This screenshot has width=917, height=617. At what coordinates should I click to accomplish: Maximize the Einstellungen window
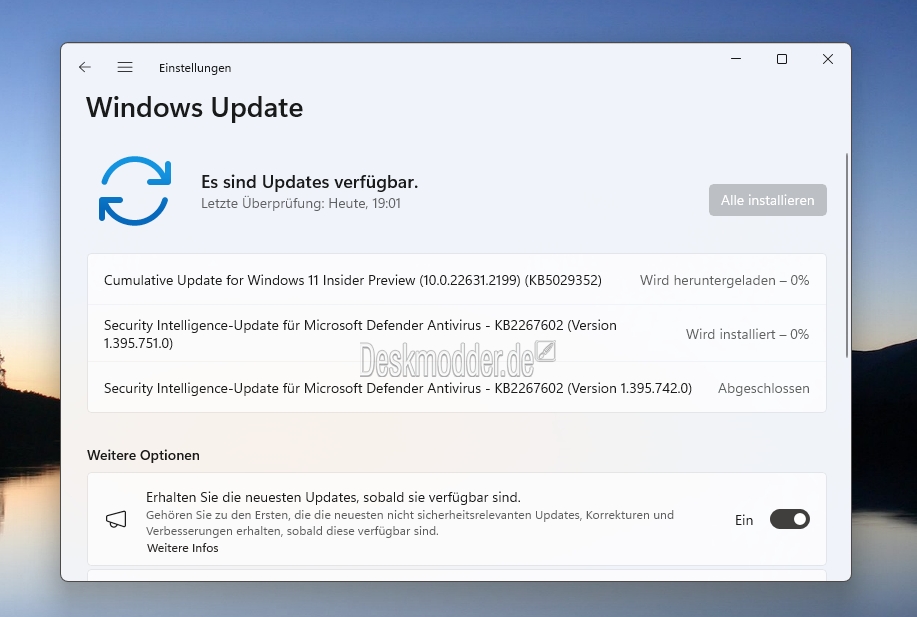point(781,59)
